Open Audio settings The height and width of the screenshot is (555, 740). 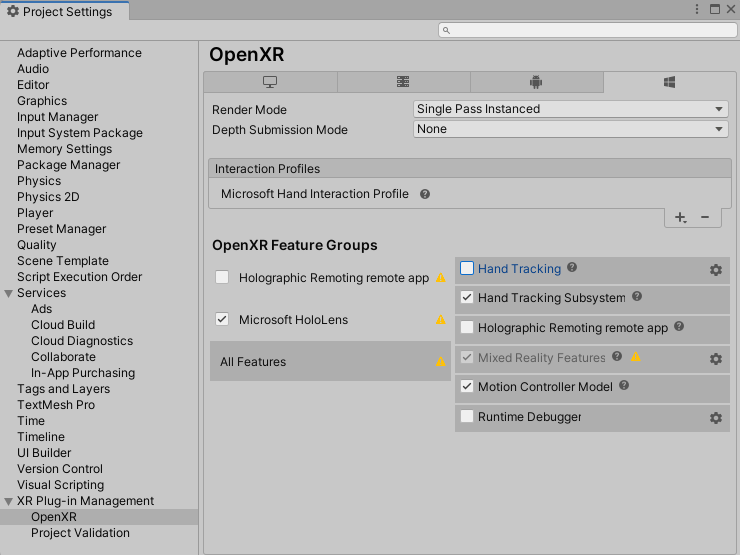coord(33,69)
